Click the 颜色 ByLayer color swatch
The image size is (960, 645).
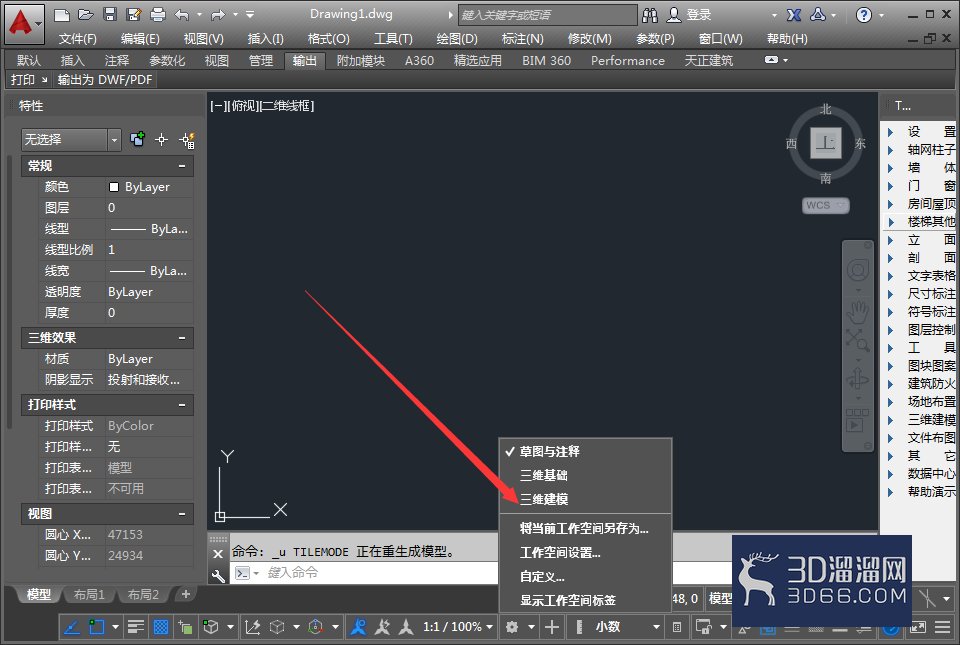coord(113,187)
